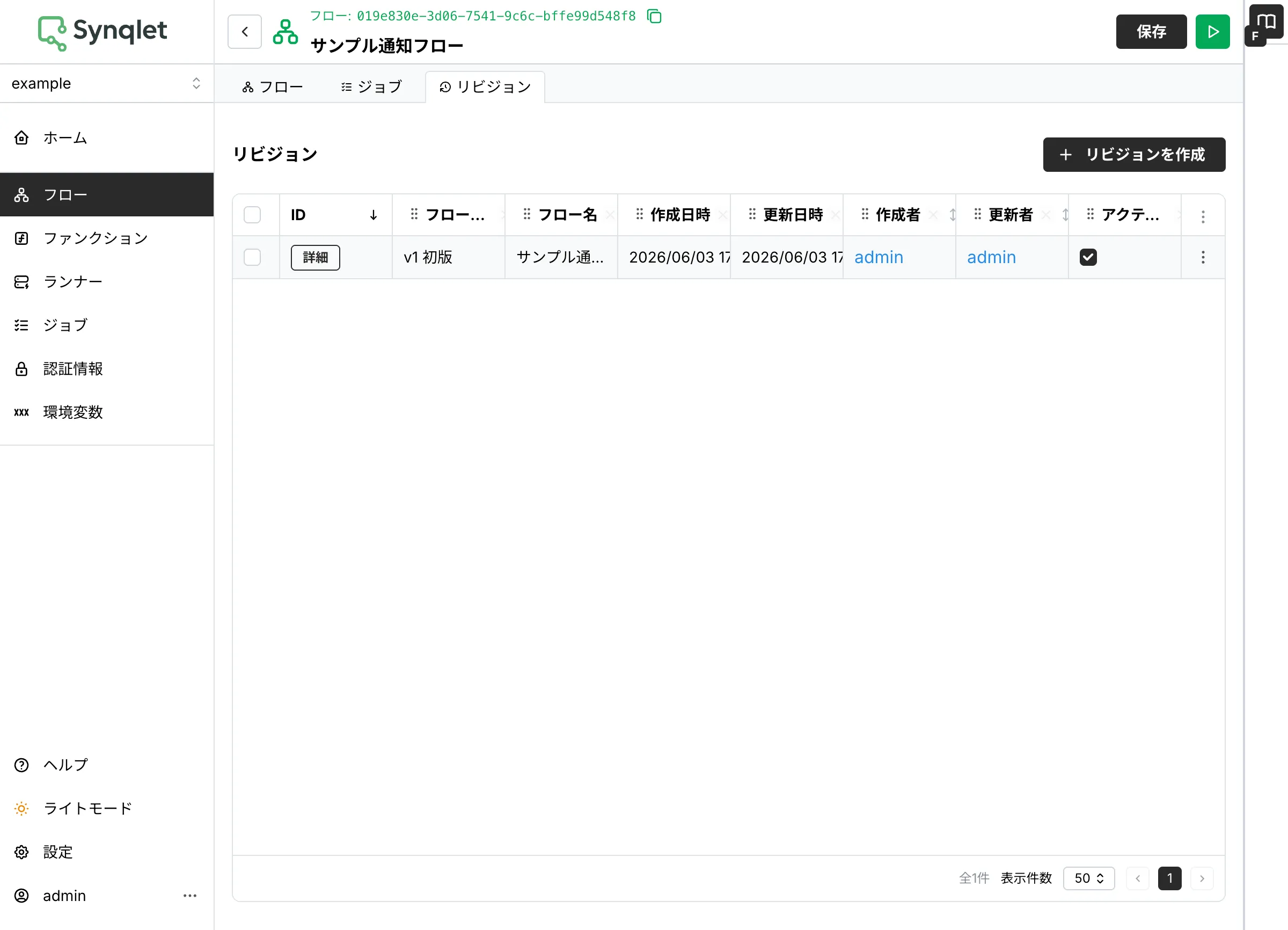Open ファンクション in the sidebar
The height and width of the screenshot is (930, 1288).
[107, 238]
